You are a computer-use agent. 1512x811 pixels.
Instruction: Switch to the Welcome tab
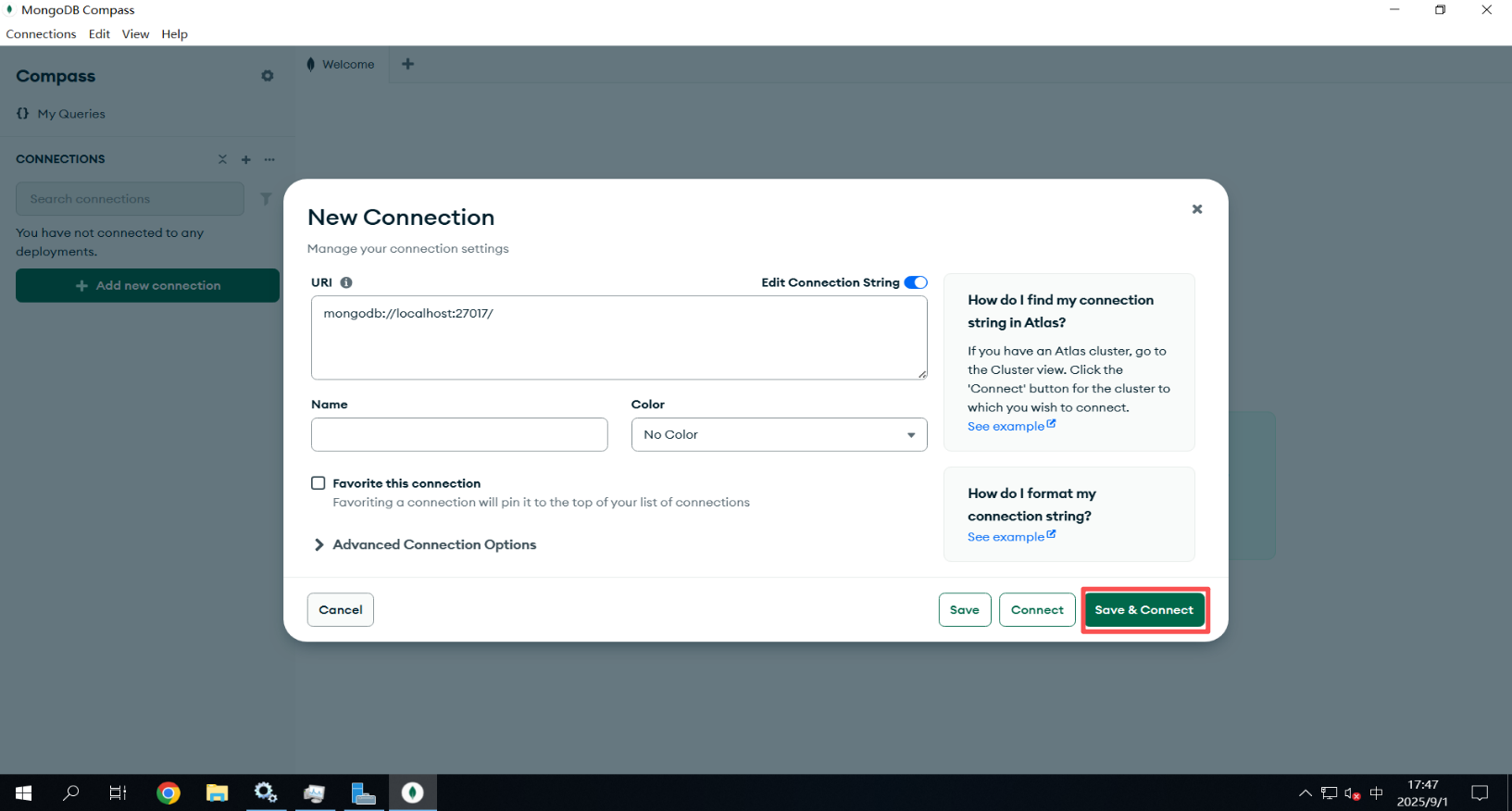[x=342, y=64]
